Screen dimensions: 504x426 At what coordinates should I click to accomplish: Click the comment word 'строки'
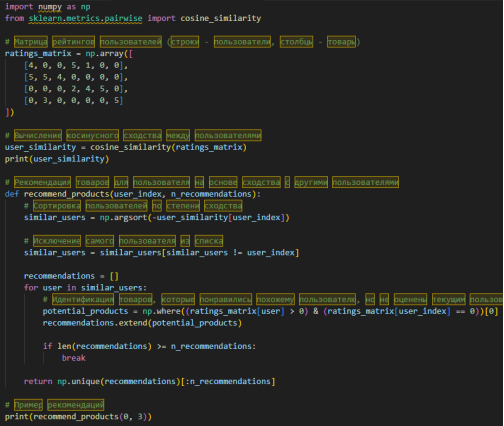185,42
